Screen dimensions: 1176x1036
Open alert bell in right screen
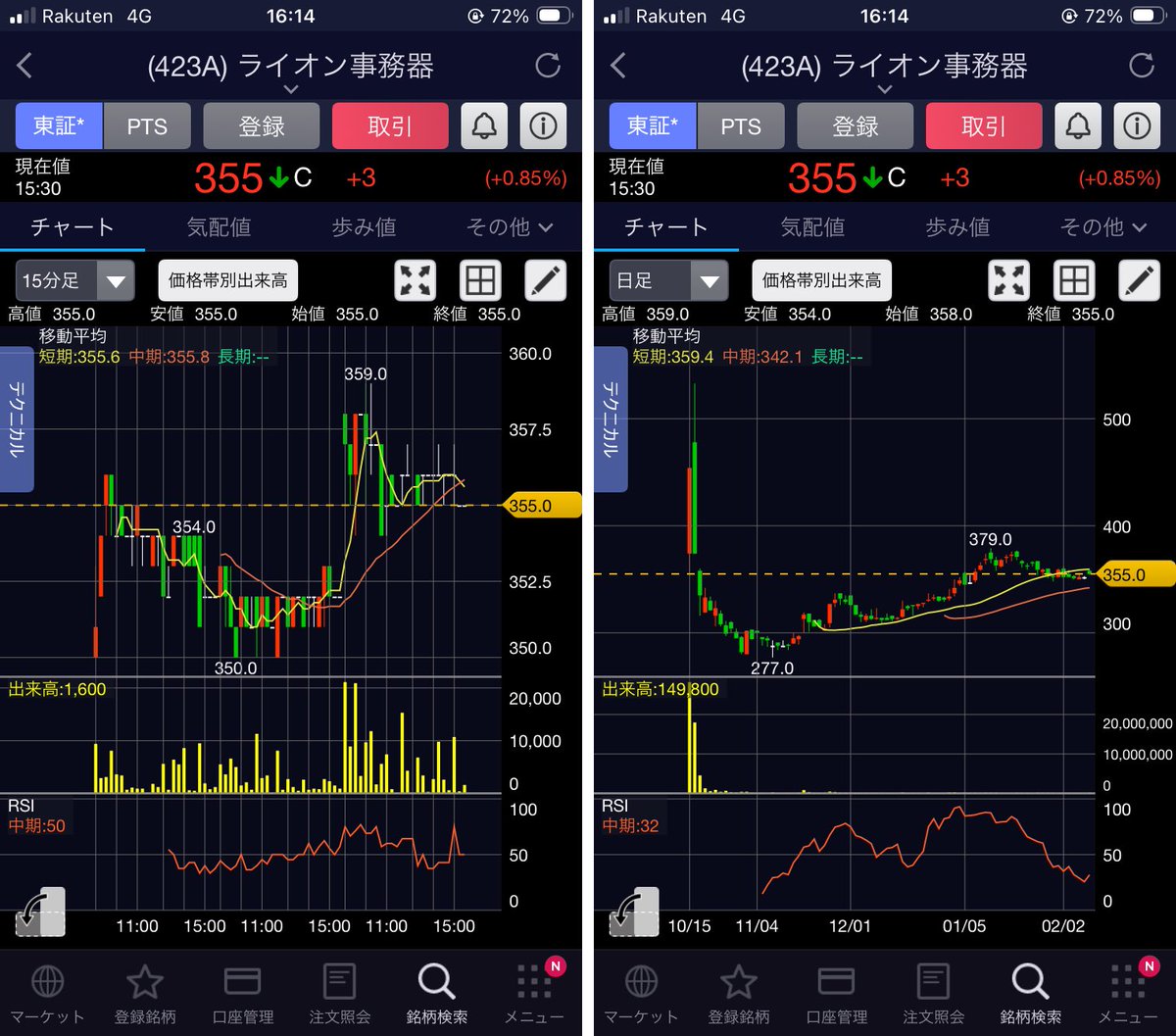click(1078, 125)
